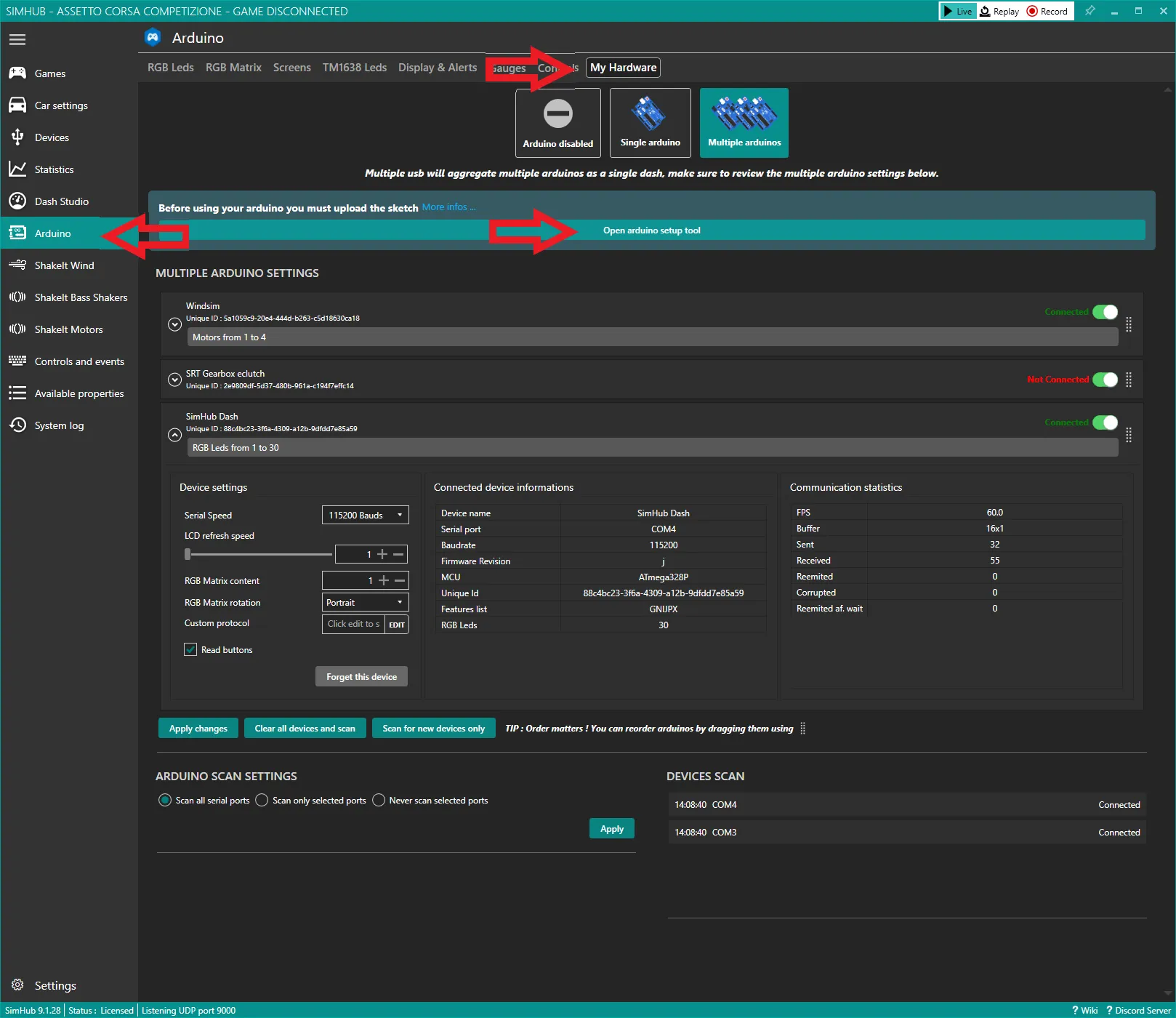Viewport: 1176px width, 1018px height.
Task: Open Dash Studio
Action: [x=62, y=201]
